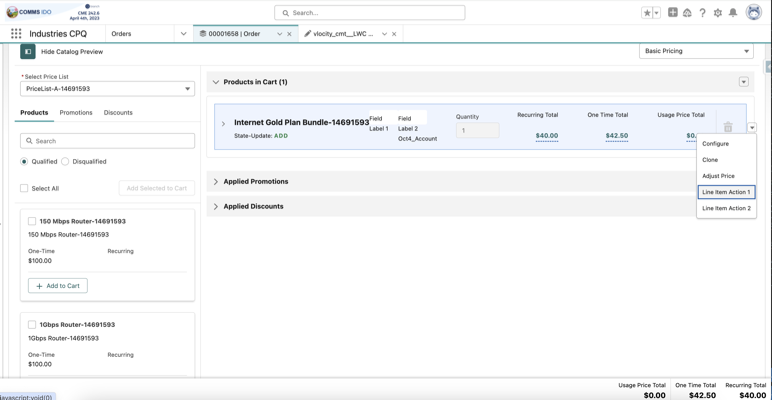Viewport: 772px width, 400px height.
Task: Click the $40.00 Recurring Total link
Action: coord(547,135)
